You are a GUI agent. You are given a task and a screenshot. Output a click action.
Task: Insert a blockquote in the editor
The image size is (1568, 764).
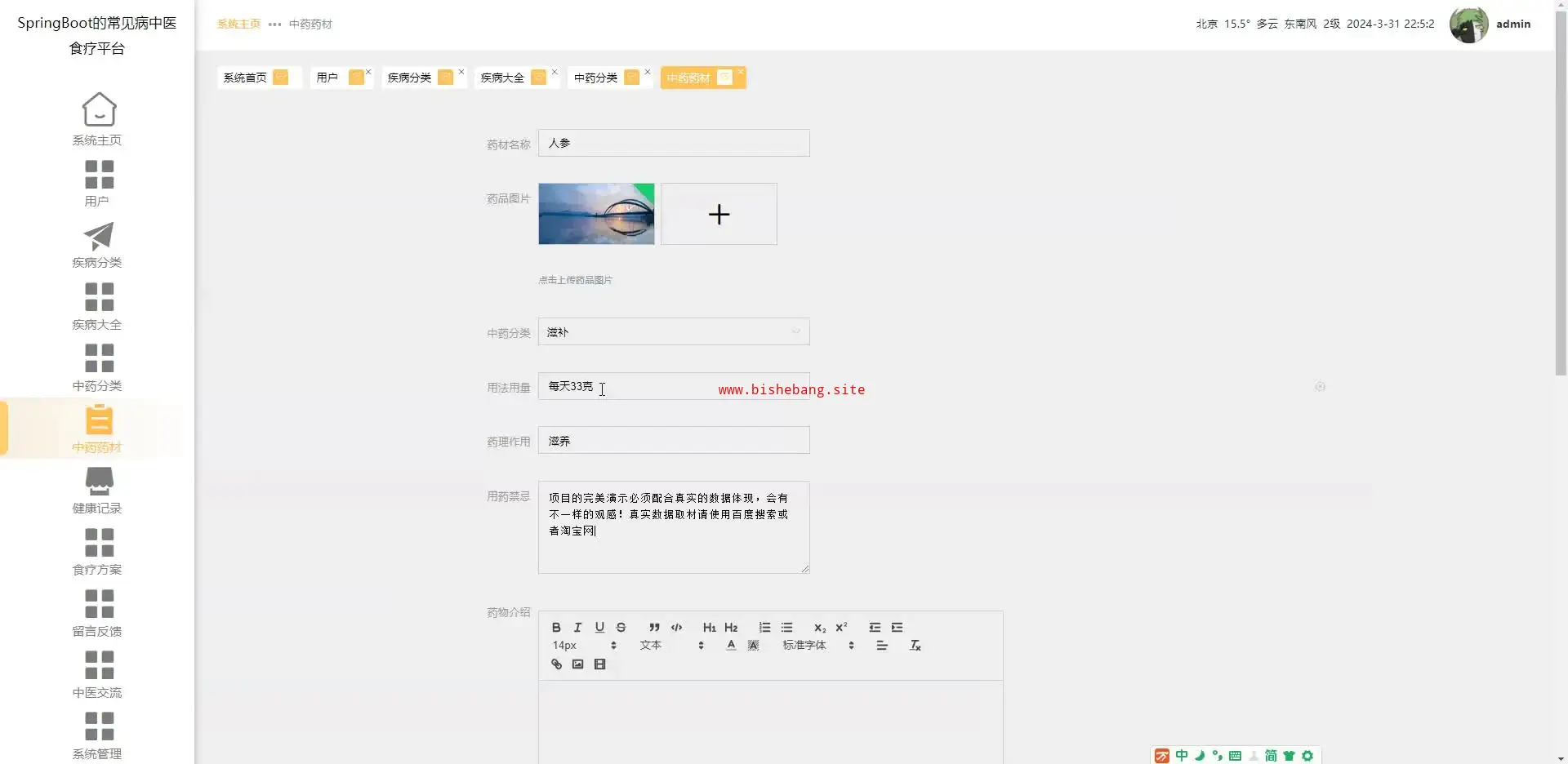tap(654, 627)
